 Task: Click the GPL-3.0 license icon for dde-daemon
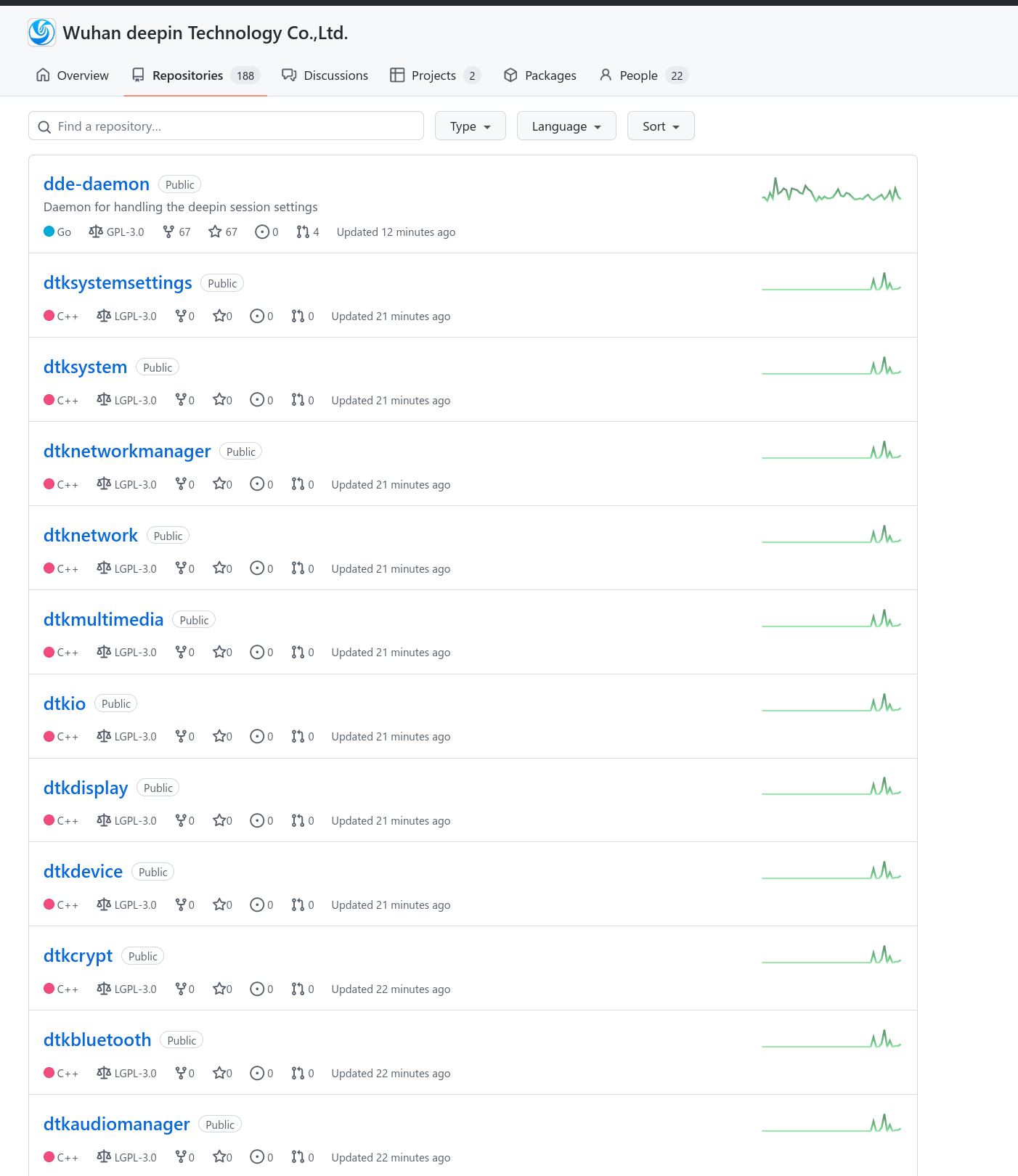click(96, 232)
